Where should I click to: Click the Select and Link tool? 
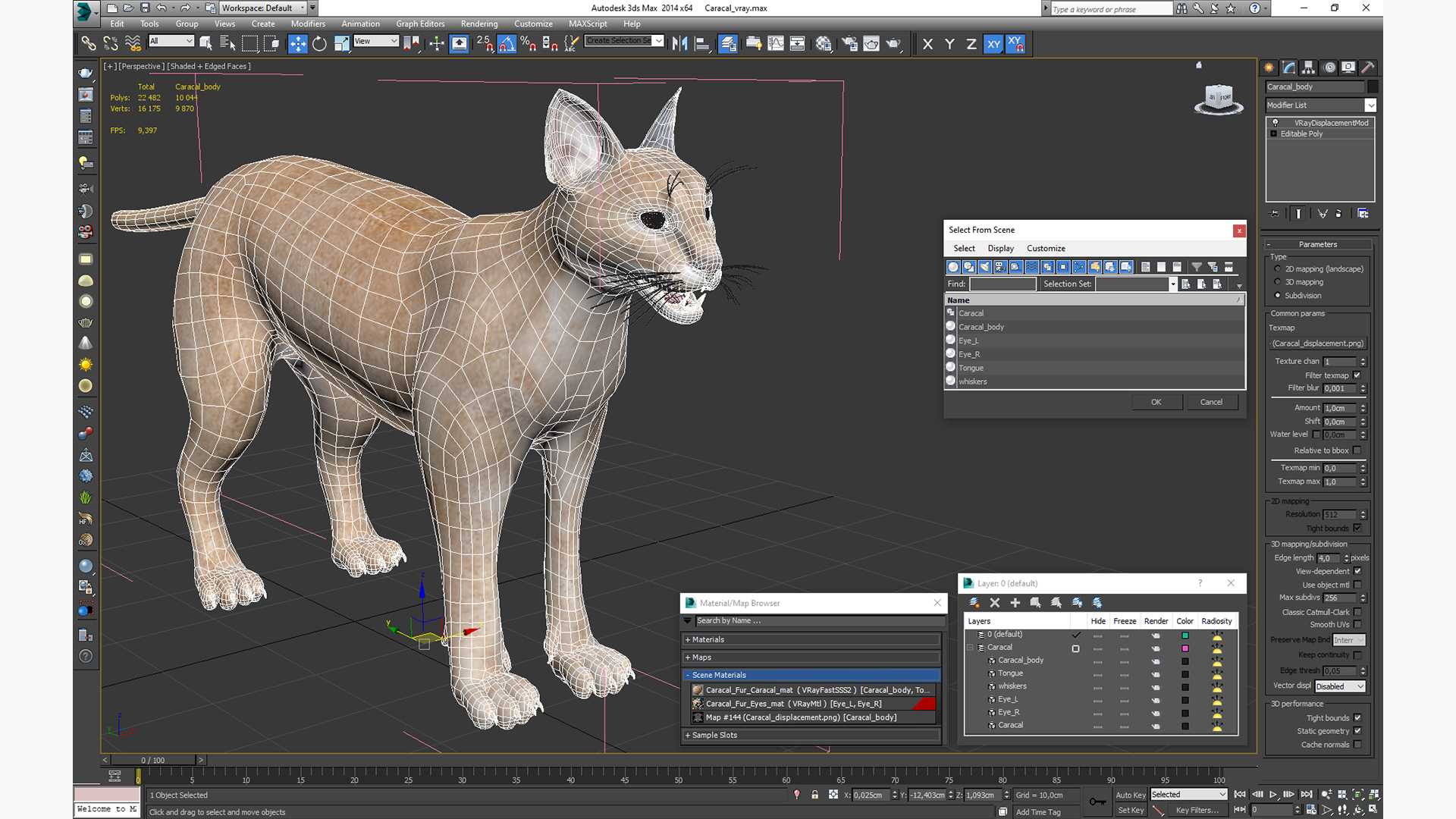coord(89,44)
